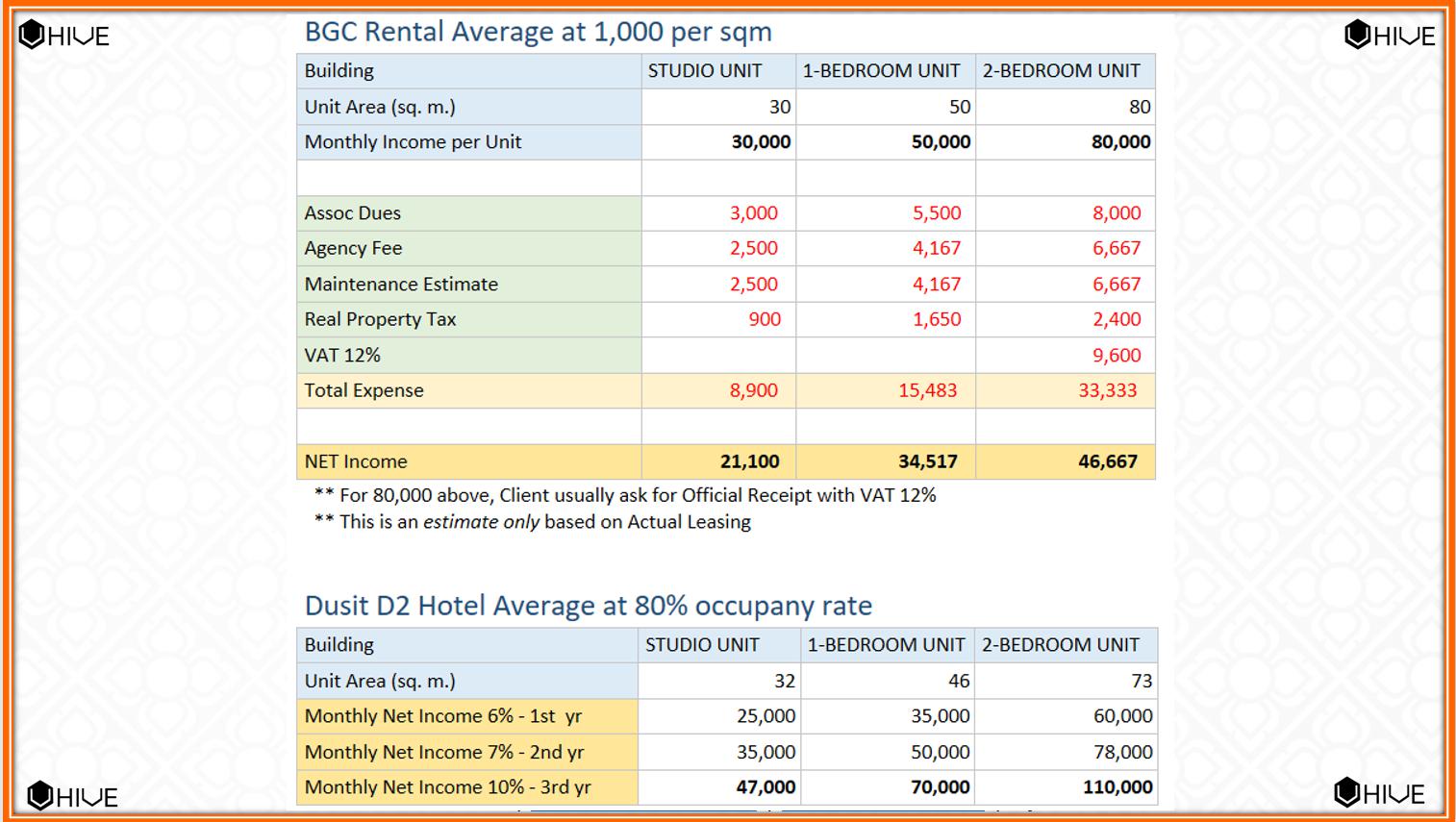
Task: Click the top-right HIVE logo
Action: [1390, 36]
